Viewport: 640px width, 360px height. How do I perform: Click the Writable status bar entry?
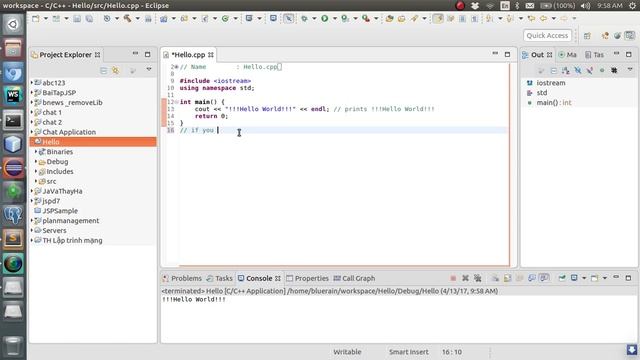coord(347,352)
